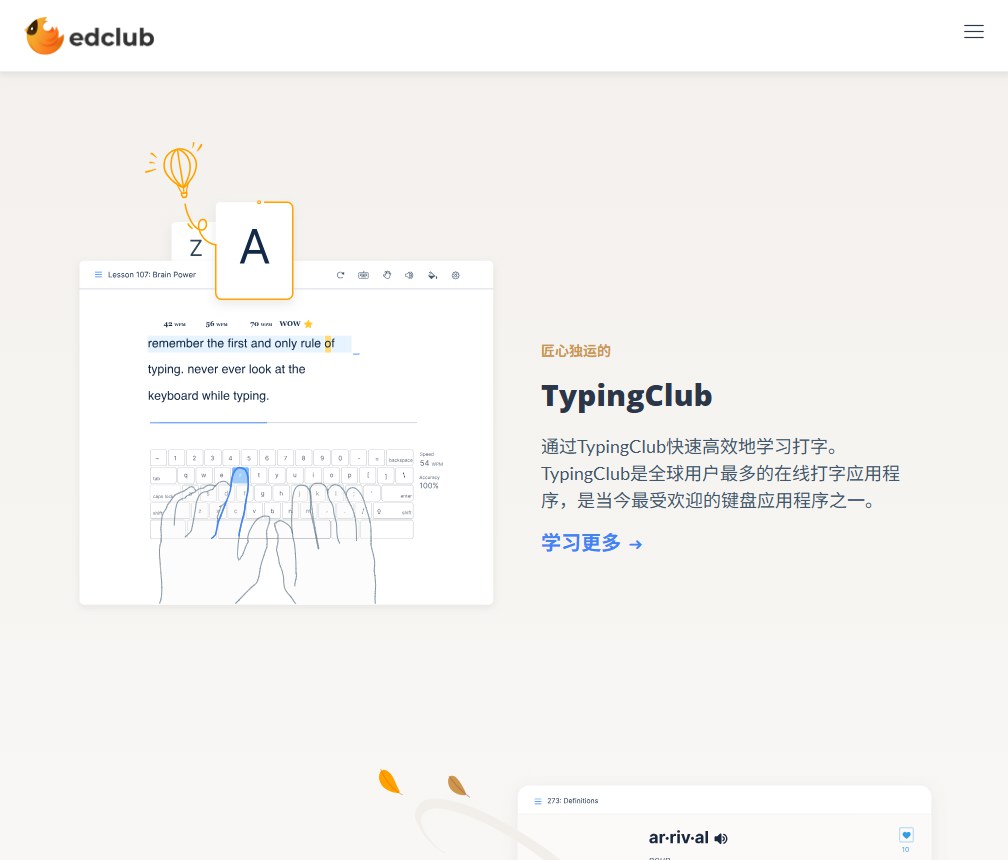The height and width of the screenshot is (860, 1008).
Task: Click the typing hands keyboard illustration
Action: 282,524
